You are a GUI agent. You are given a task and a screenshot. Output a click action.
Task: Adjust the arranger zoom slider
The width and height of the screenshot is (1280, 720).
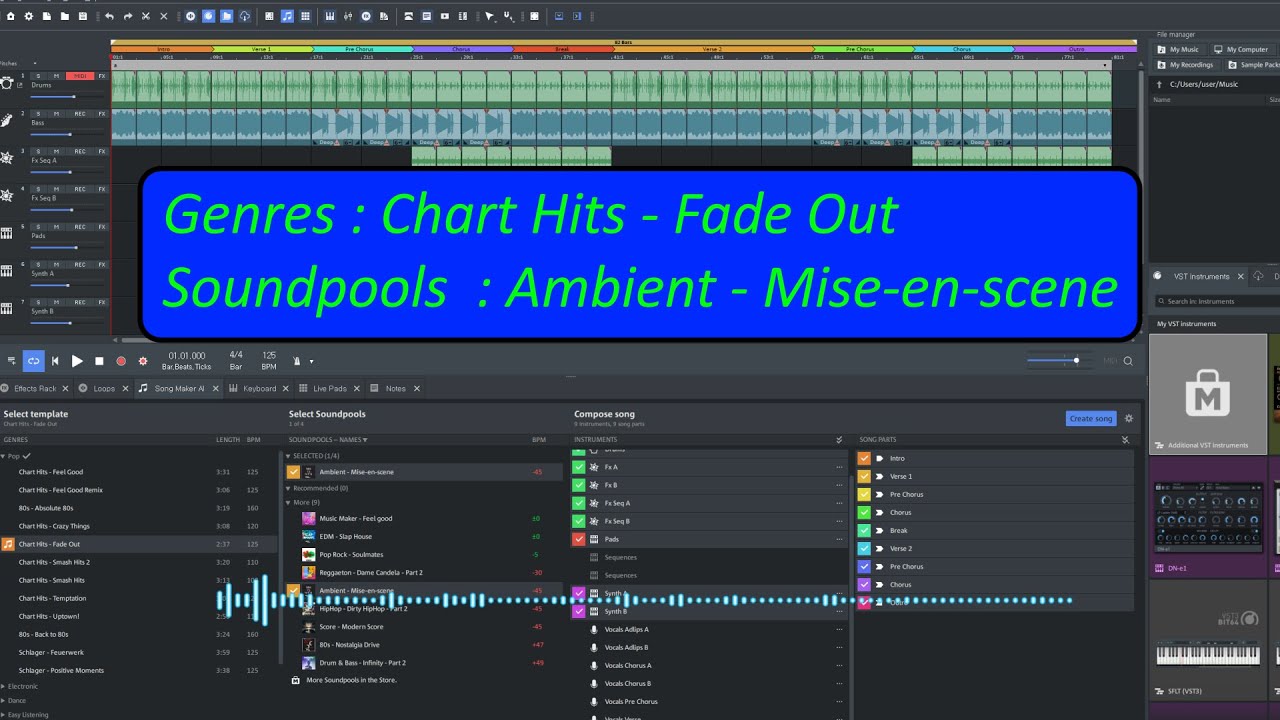(1061, 360)
